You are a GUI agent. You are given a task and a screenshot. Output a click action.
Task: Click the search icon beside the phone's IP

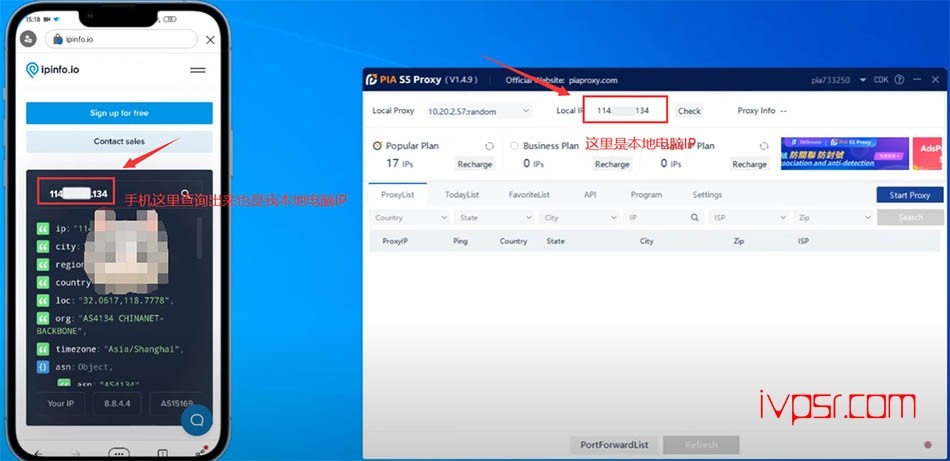pyautogui.click(x=185, y=193)
